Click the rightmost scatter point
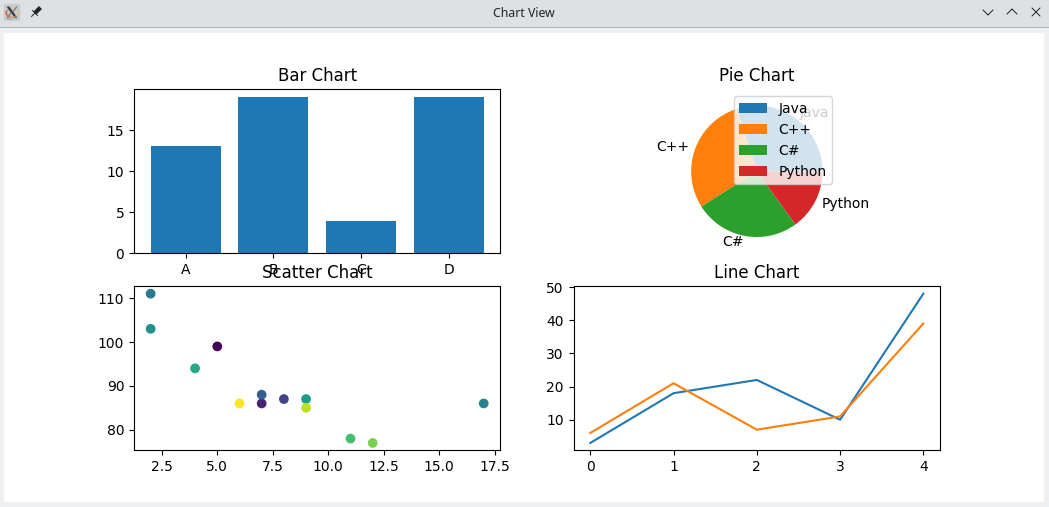Screen dimensions: 1049x507 484,404
